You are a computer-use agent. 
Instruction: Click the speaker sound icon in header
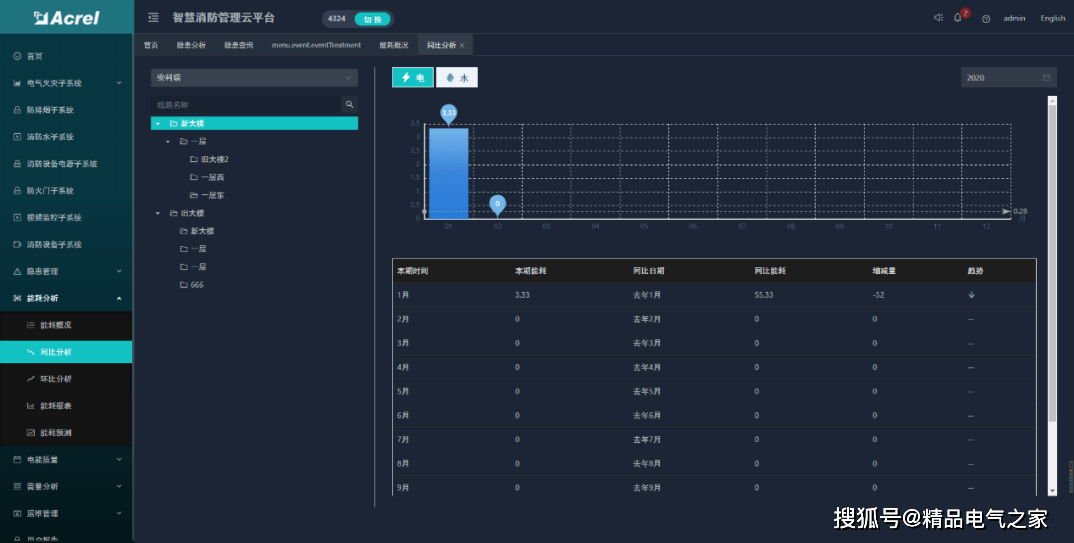point(938,18)
